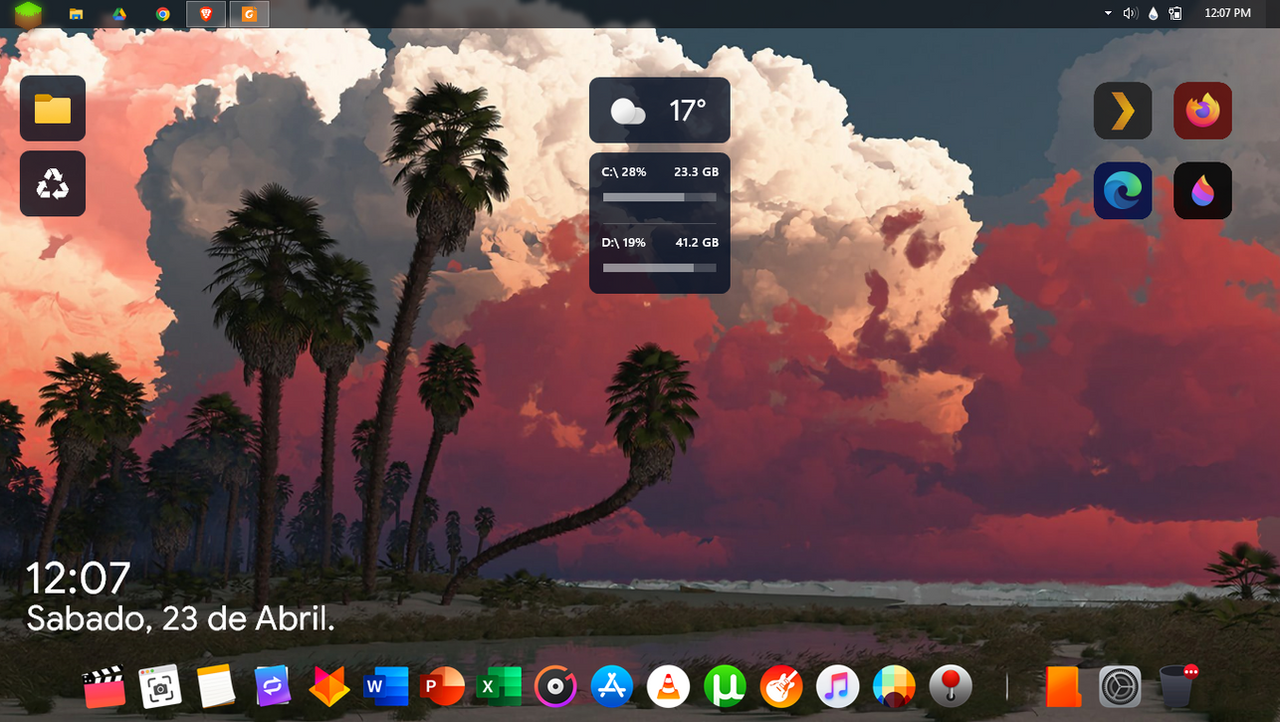Open the trash bin in the dock

coord(1178,686)
